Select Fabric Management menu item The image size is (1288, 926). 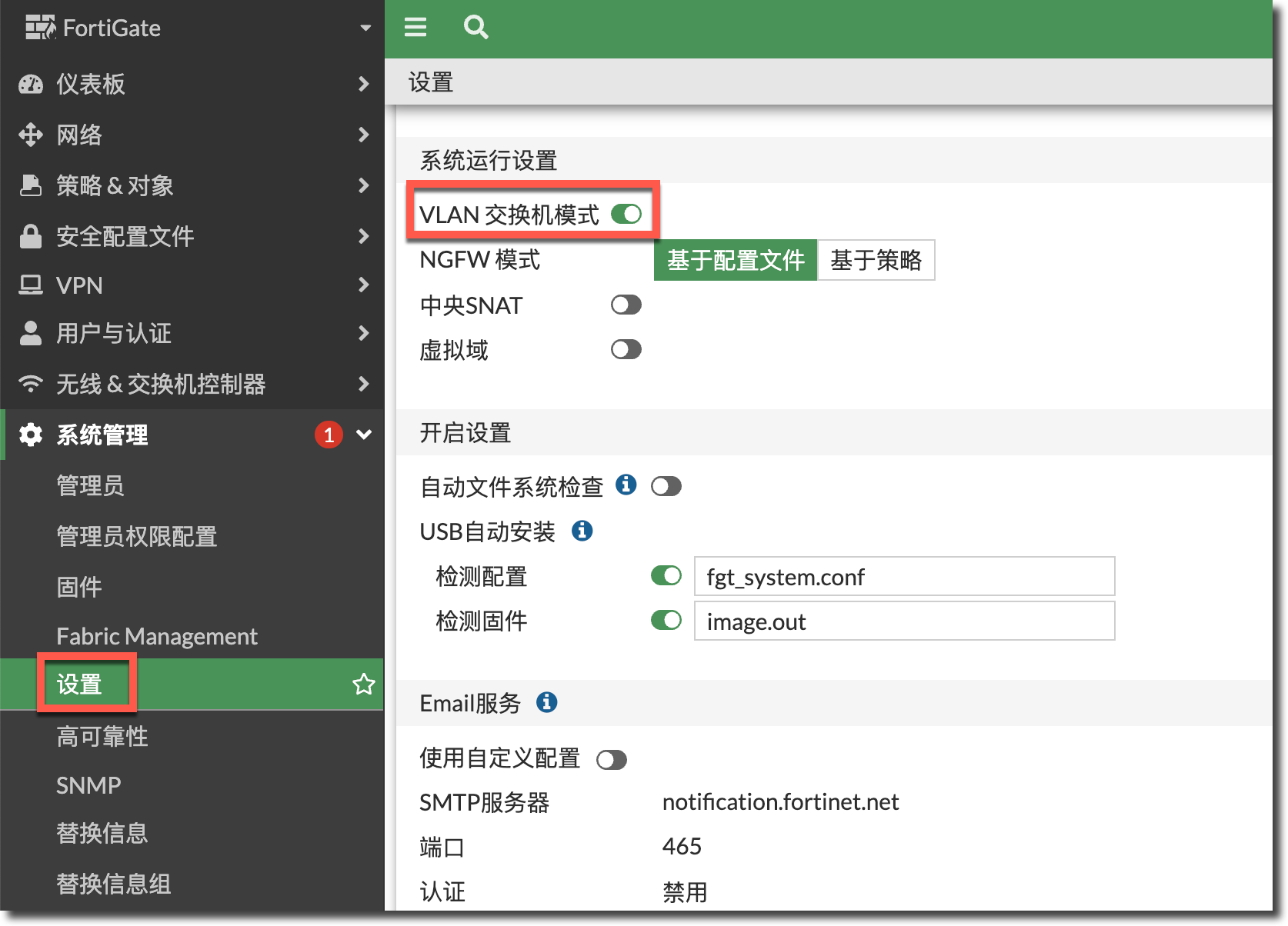click(157, 636)
